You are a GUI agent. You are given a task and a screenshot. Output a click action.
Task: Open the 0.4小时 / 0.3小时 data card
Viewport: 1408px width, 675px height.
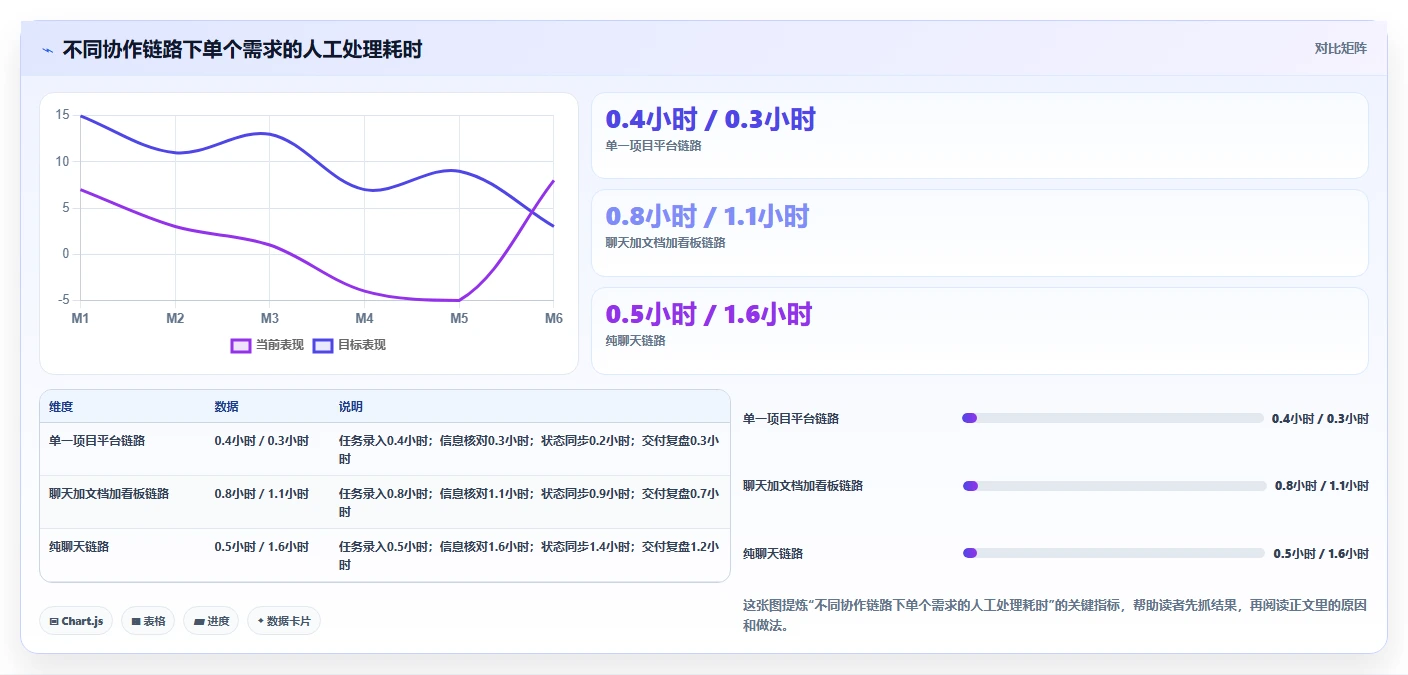(979, 136)
